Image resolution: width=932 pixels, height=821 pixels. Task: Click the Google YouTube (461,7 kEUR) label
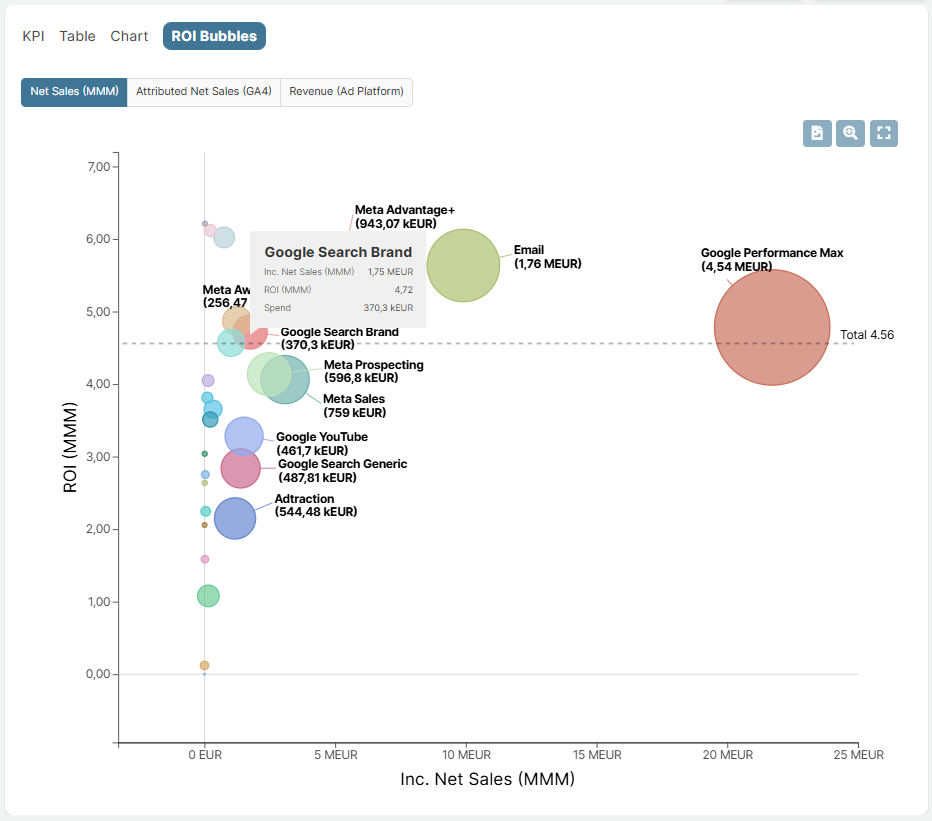click(x=322, y=443)
